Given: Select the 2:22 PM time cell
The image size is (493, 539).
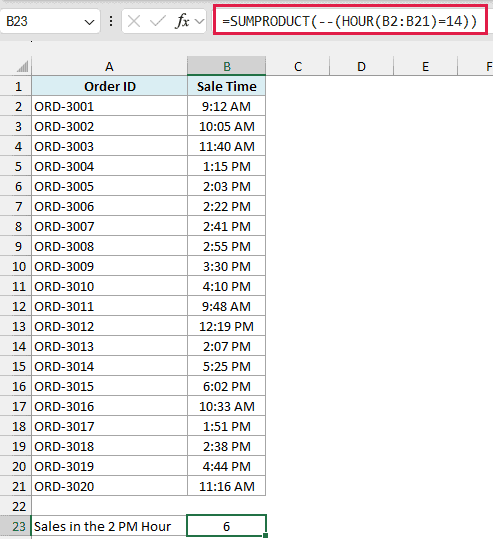Looking at the screenshot, I should click(x=227, y=206).
